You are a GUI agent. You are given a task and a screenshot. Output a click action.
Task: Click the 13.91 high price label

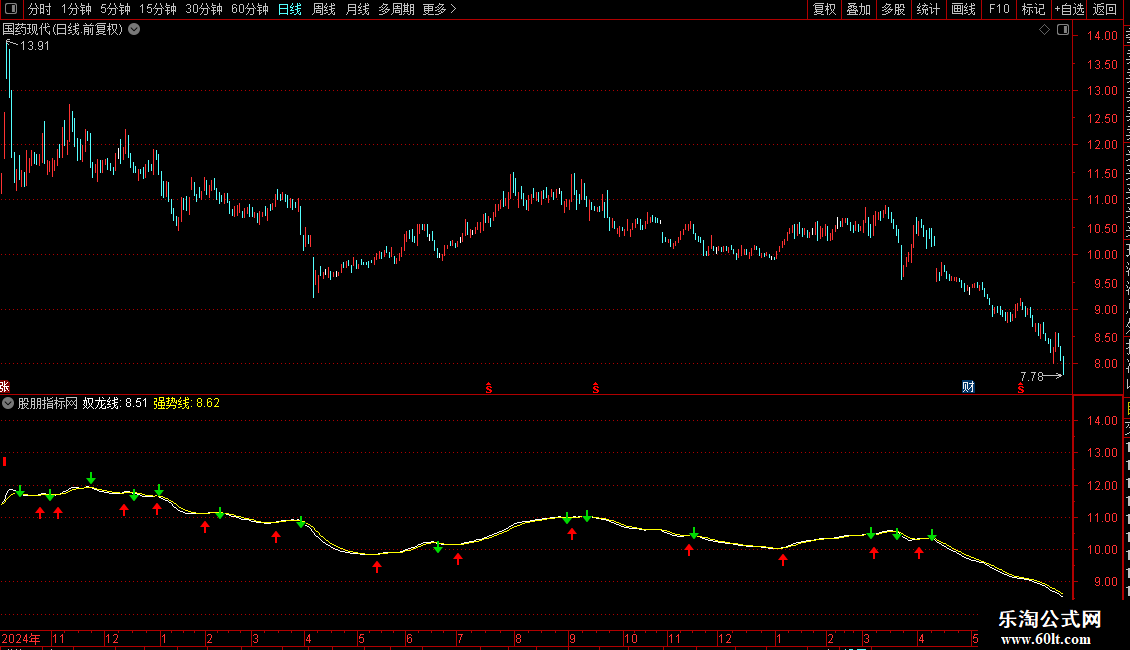pos(35,46)
